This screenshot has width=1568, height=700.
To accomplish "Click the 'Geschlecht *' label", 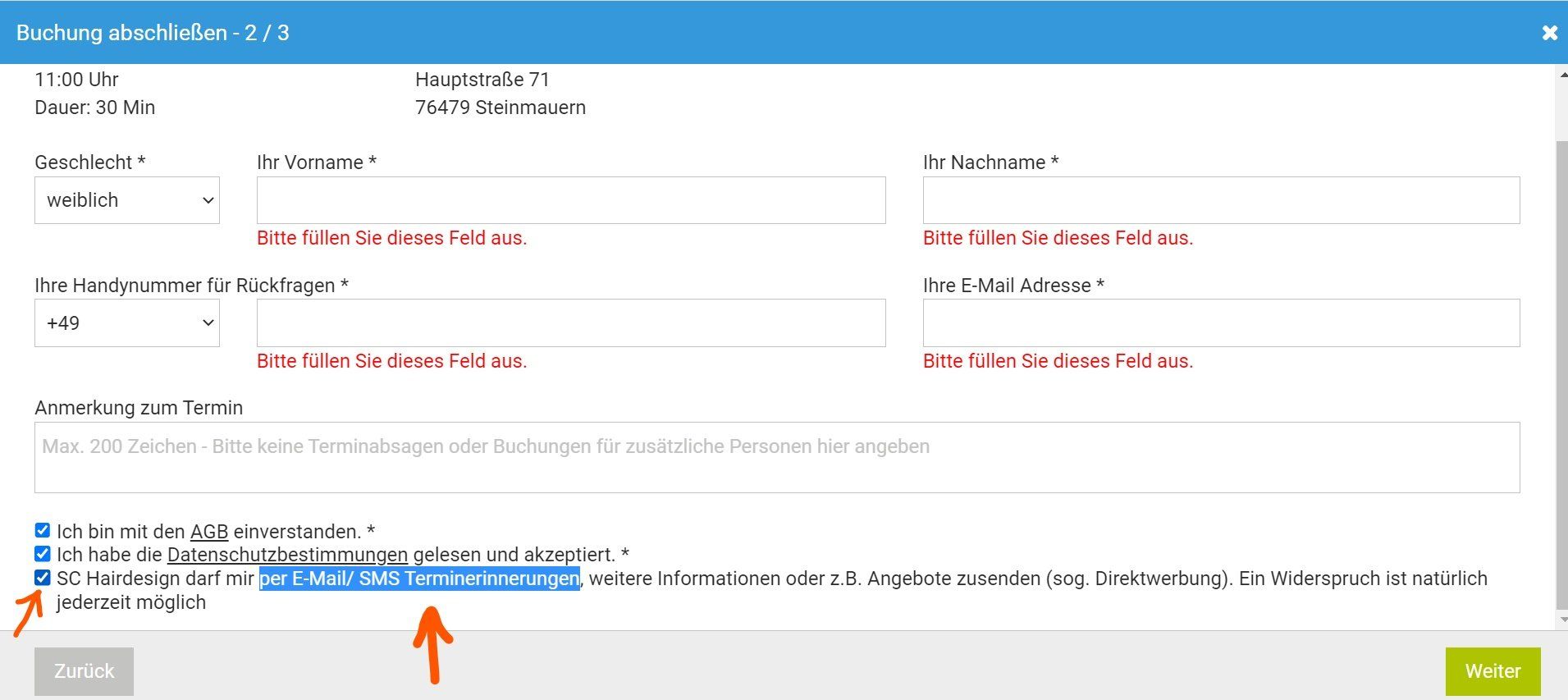I will (x=90, y=162).
